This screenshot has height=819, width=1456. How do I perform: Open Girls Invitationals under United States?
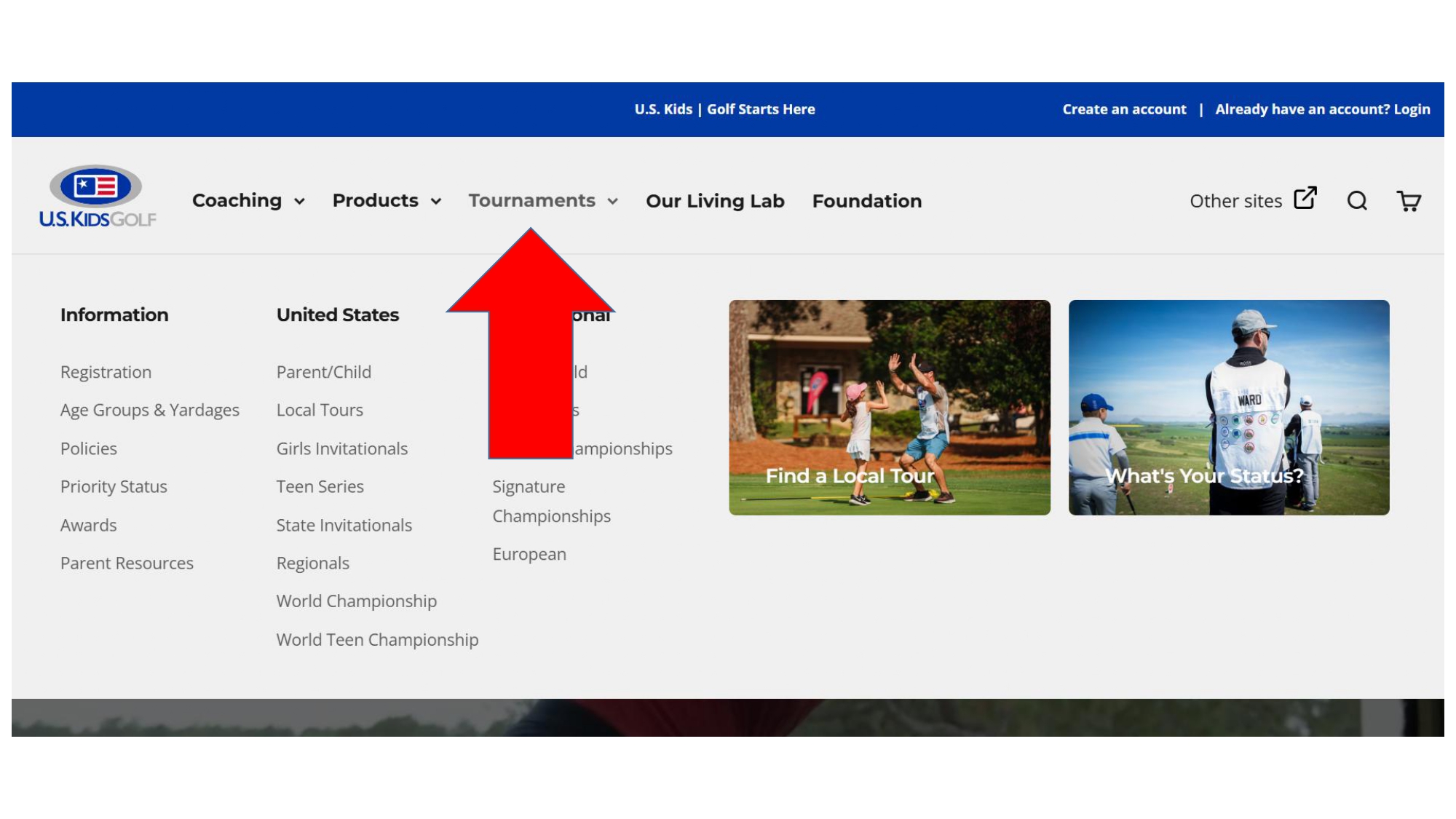coord(341,448)
